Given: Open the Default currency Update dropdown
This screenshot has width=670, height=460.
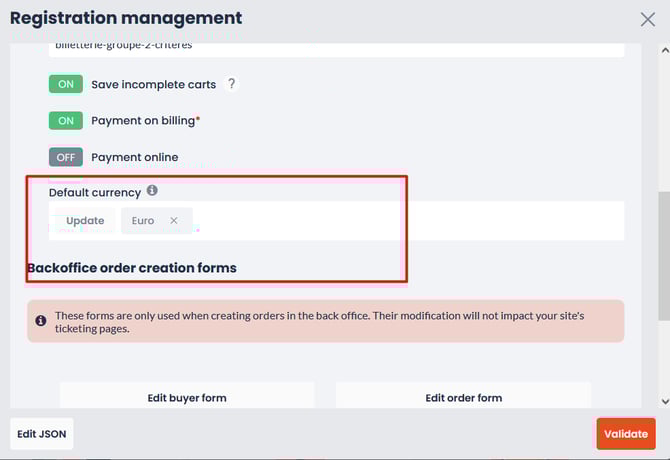Looking at the screenshot, I should click(x=85, y=220).
